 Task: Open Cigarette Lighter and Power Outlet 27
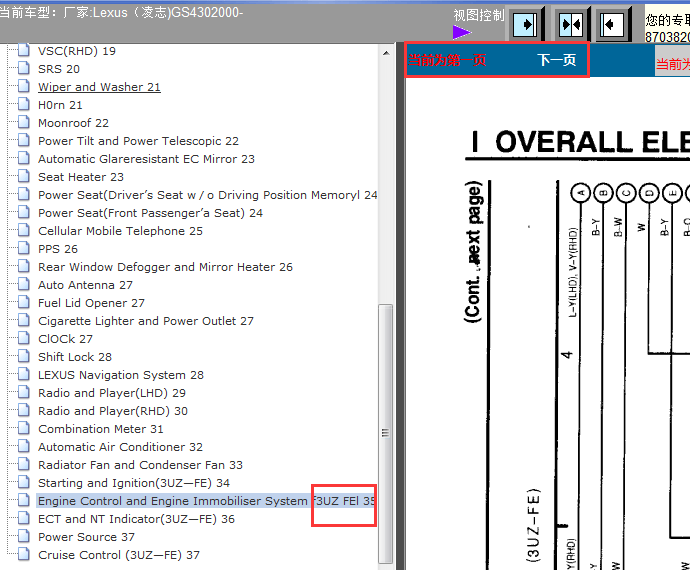tap(146, 321)
